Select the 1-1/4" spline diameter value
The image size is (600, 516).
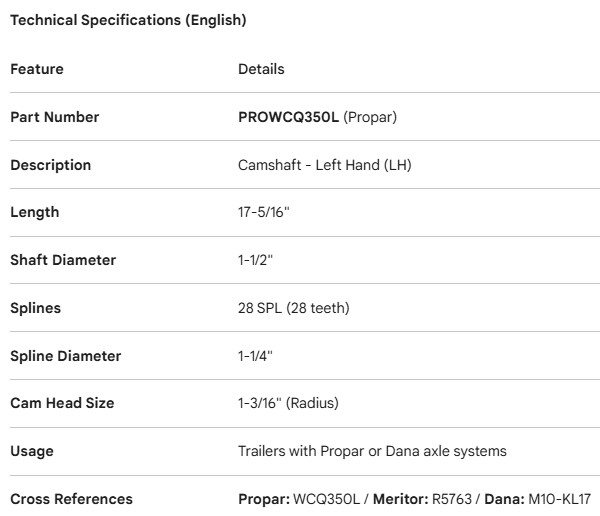[x=255, y=356]
